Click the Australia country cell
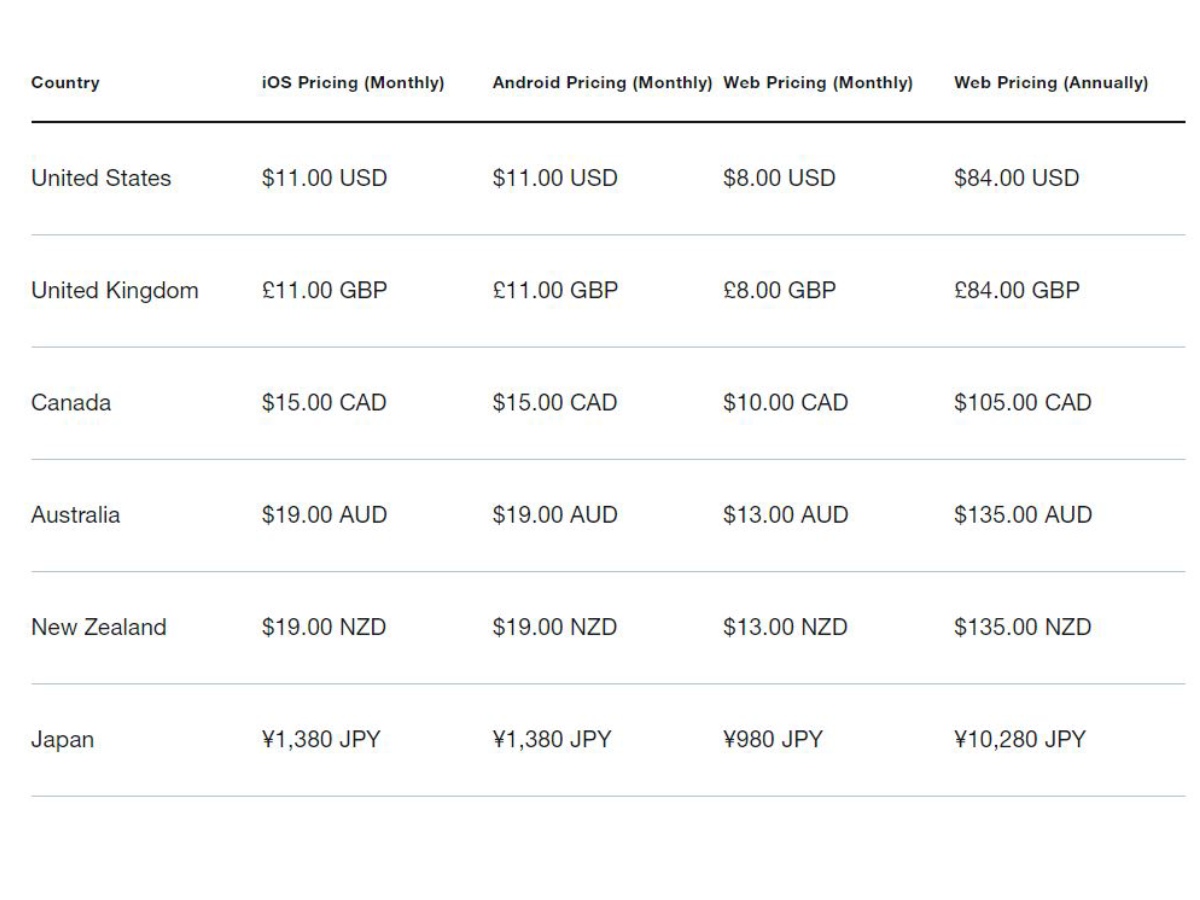This screenshot has height=900, width=1200. (x=76, y=515)
